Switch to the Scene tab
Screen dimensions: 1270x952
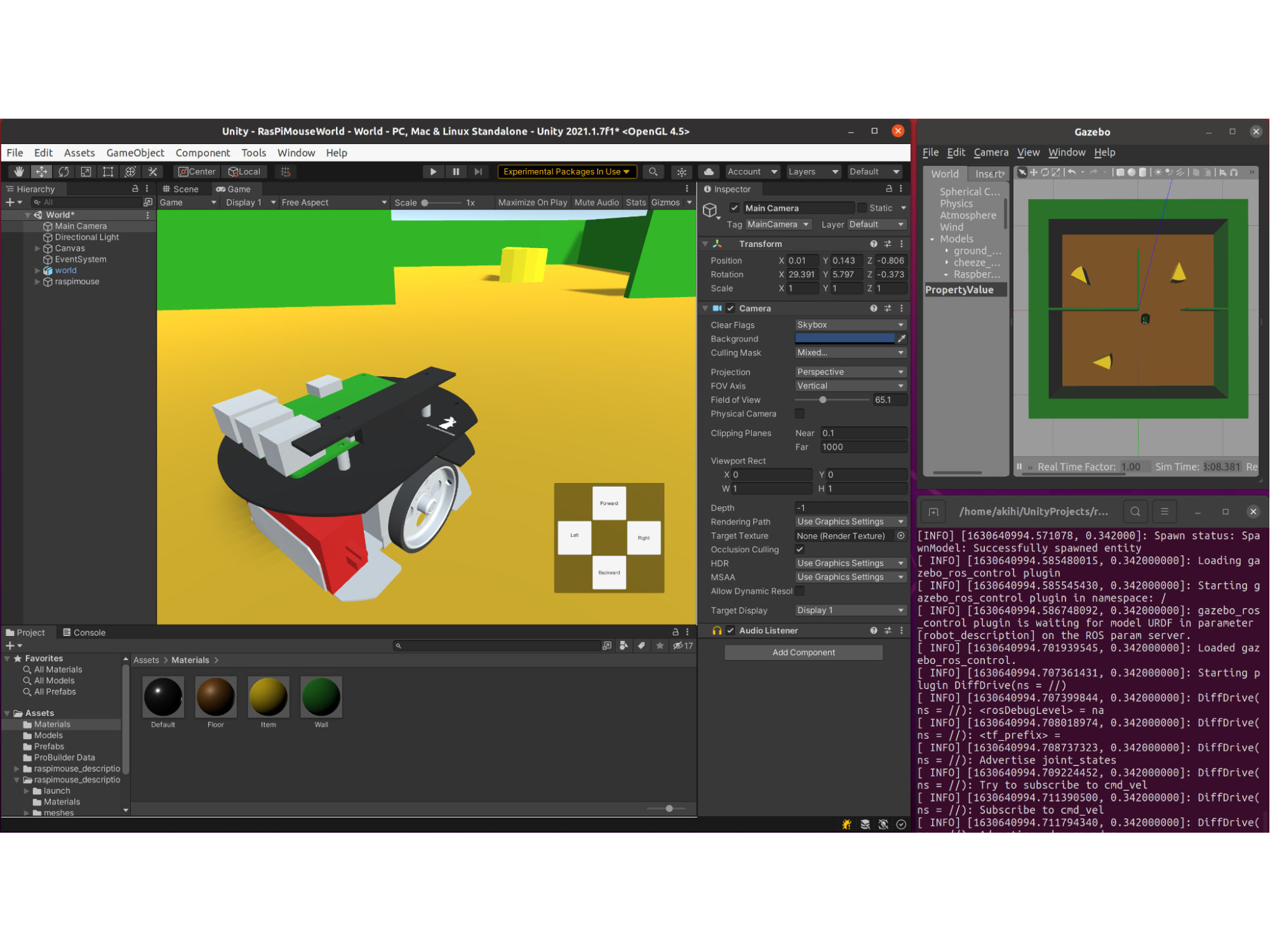point(183,188)
